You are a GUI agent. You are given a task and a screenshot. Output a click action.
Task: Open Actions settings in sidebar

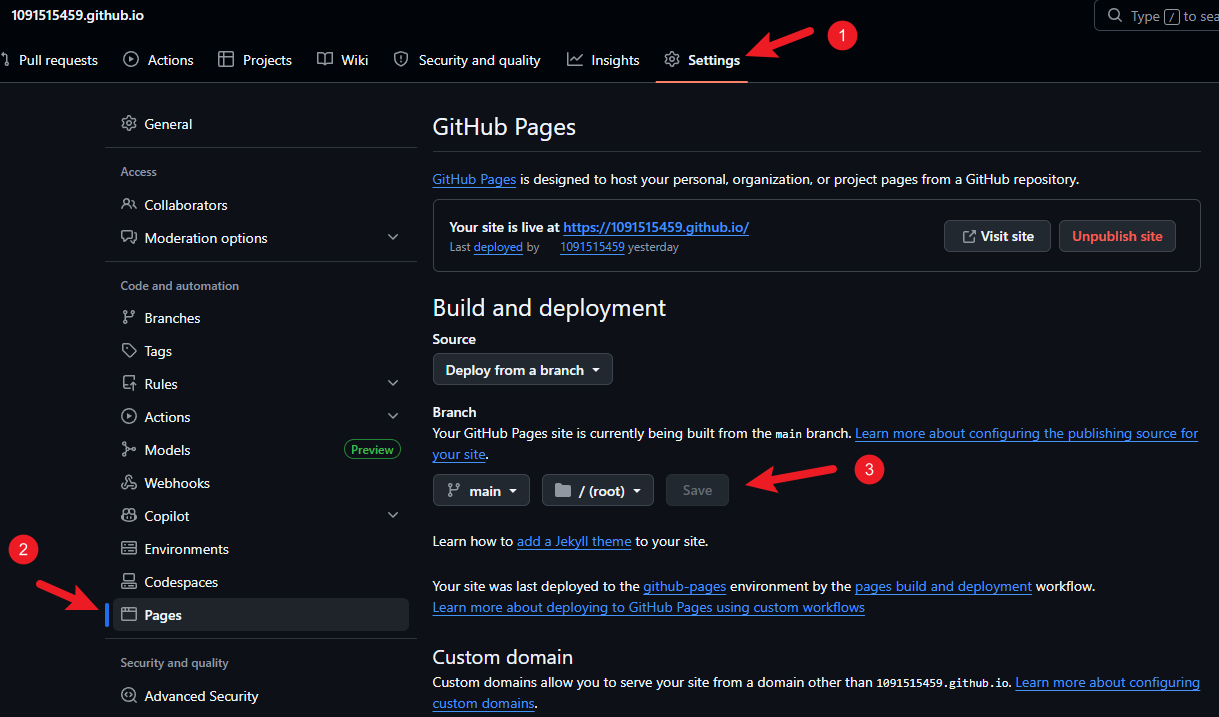point(261,417)
